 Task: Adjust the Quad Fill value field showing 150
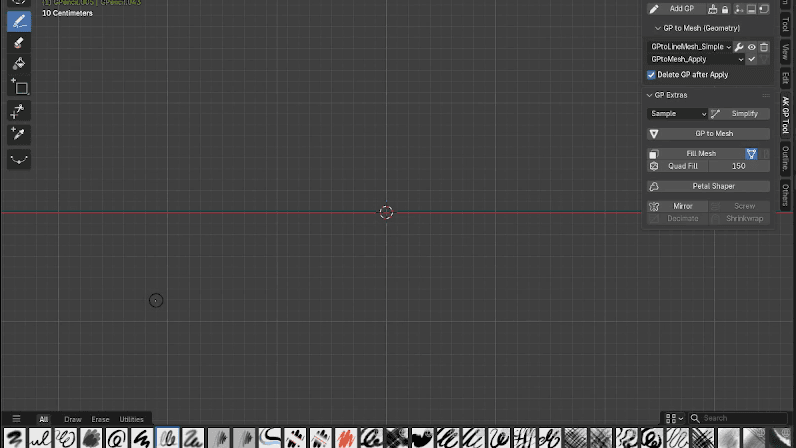(x=739, y=166)
